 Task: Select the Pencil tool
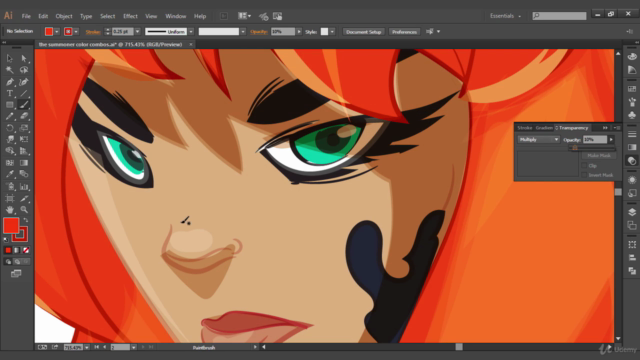pyautogui.click(x=9, y=116)
